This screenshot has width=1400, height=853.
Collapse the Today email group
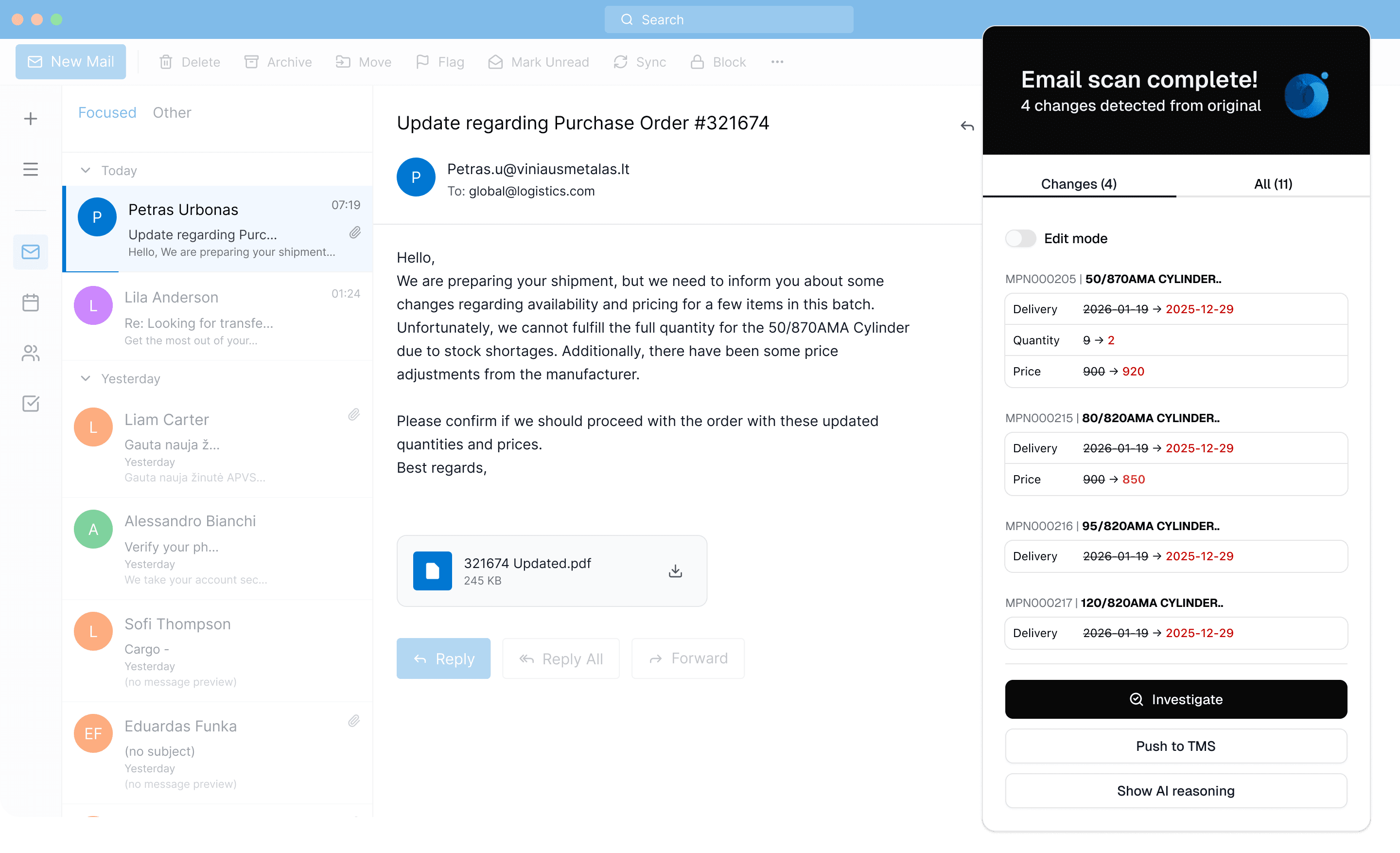86,171
